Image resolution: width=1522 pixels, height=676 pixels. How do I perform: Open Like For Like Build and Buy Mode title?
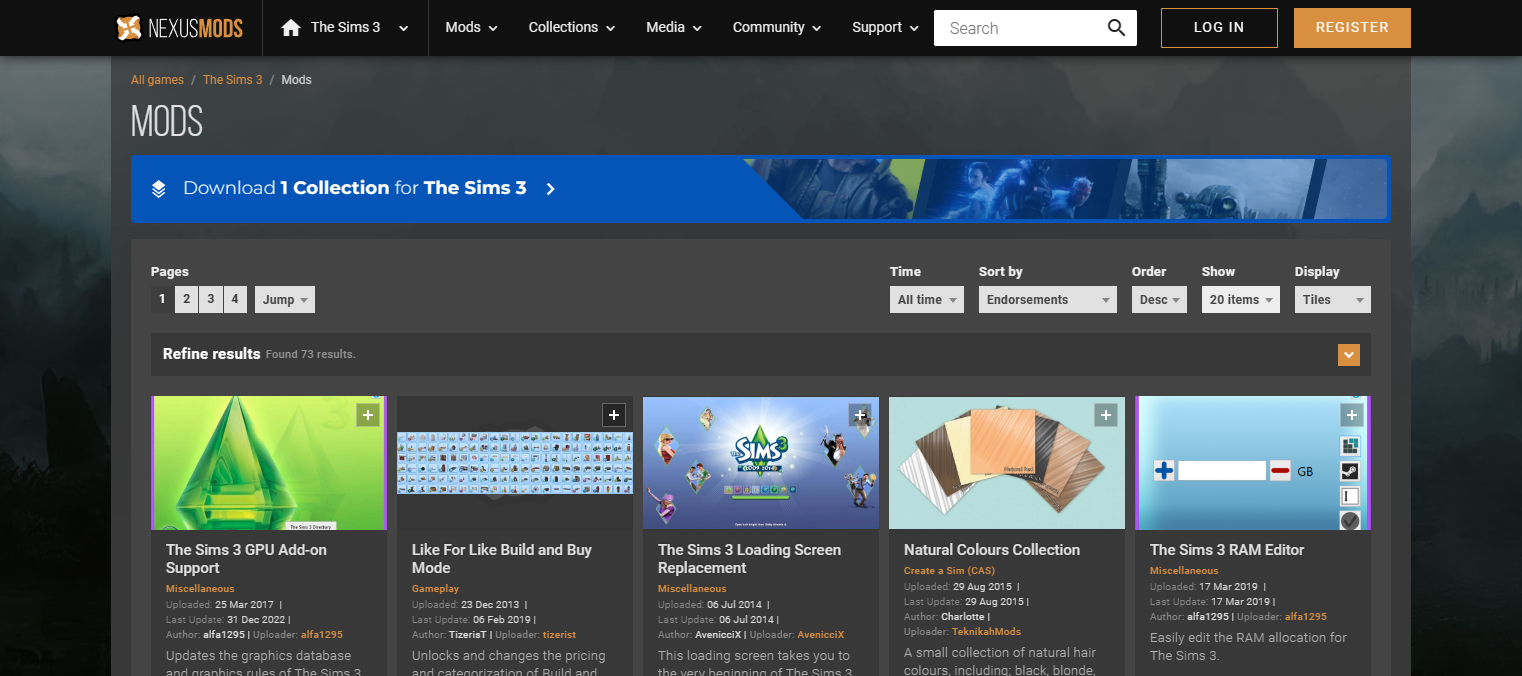502,559
